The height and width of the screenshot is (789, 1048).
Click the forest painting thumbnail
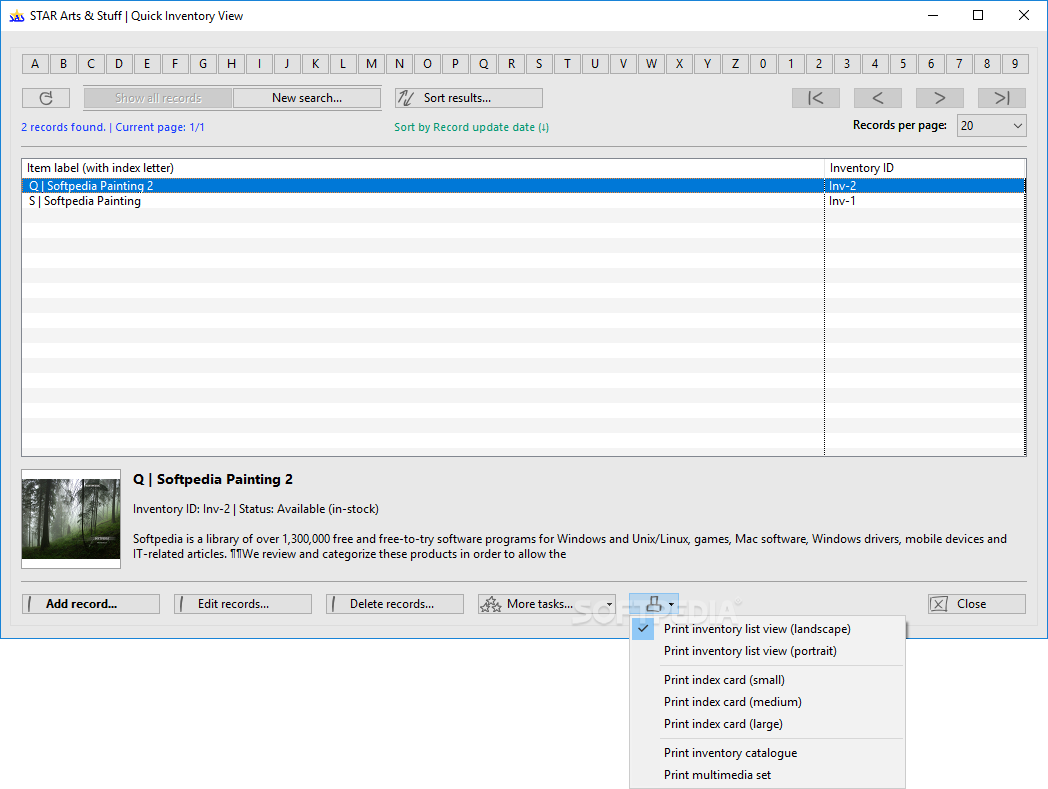coord(71,519)
